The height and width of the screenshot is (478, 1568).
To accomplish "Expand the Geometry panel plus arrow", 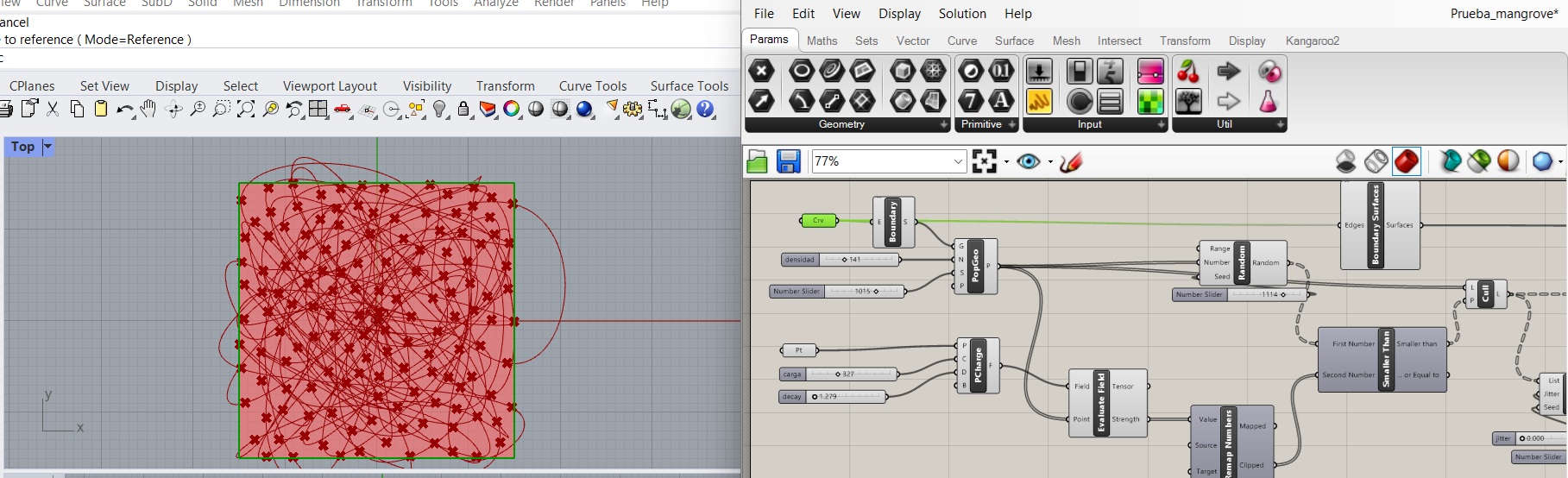I will click(x=943, y=125).
